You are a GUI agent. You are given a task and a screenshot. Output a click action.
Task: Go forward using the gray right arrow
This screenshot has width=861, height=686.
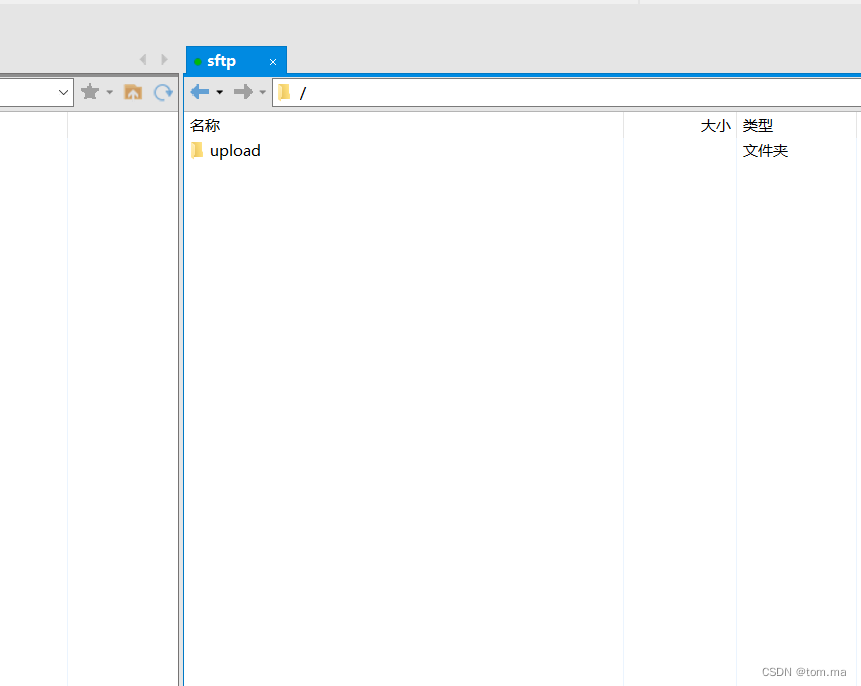point(243,92)
